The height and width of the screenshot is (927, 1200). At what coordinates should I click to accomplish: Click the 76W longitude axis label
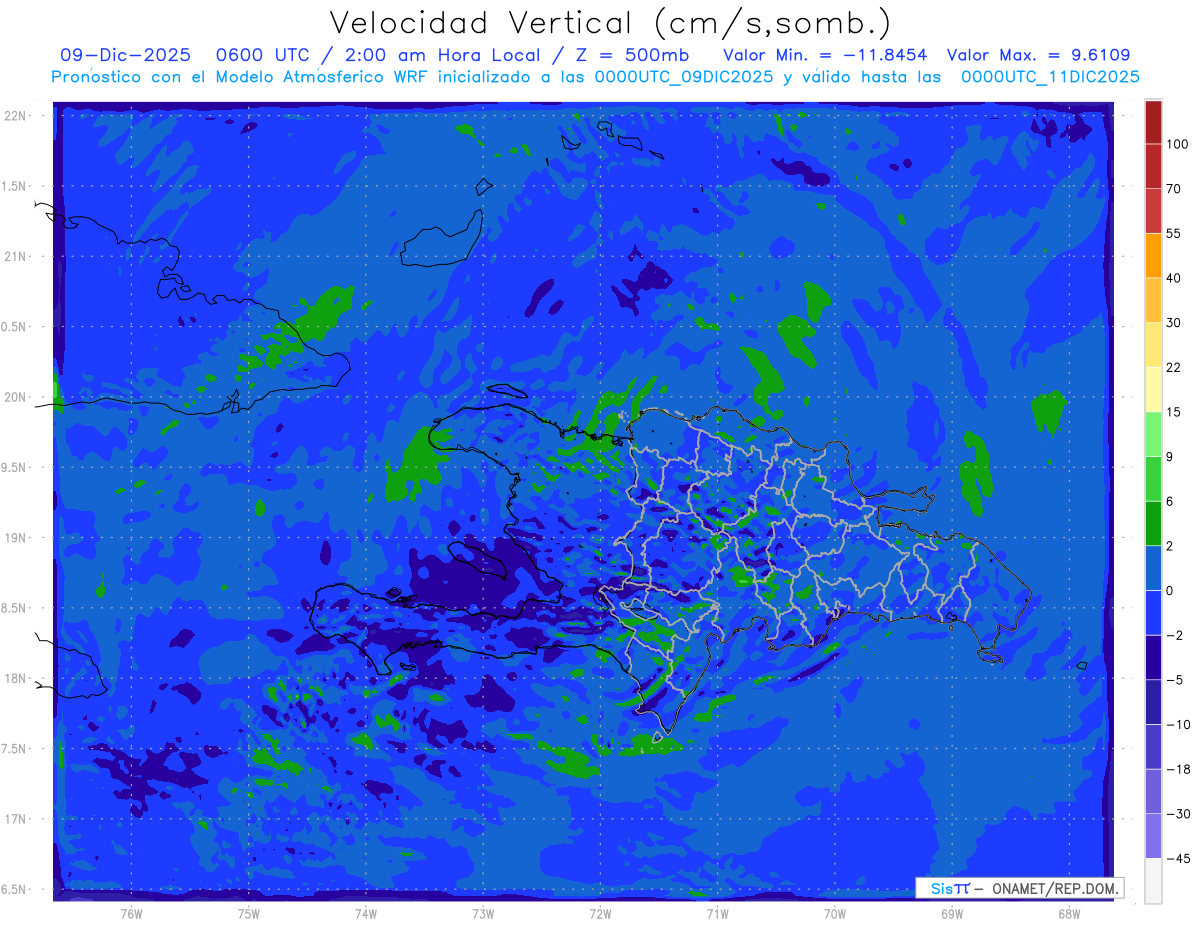click(131, 913)
